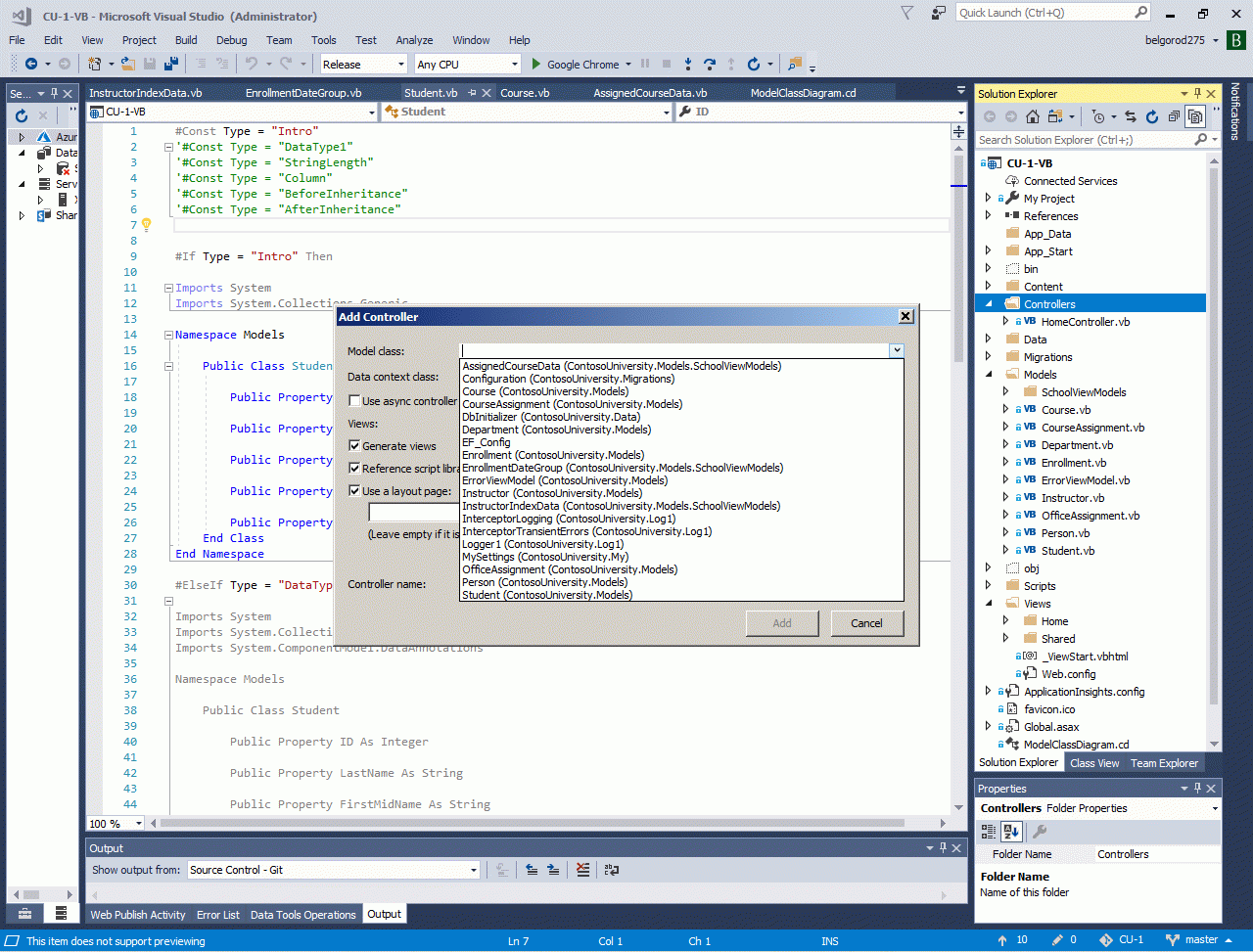Image resolution: width=1253 pixels, height=952 pixels.
Task: Click the Pending Changes Filter clock icon
Action: 1098,116
